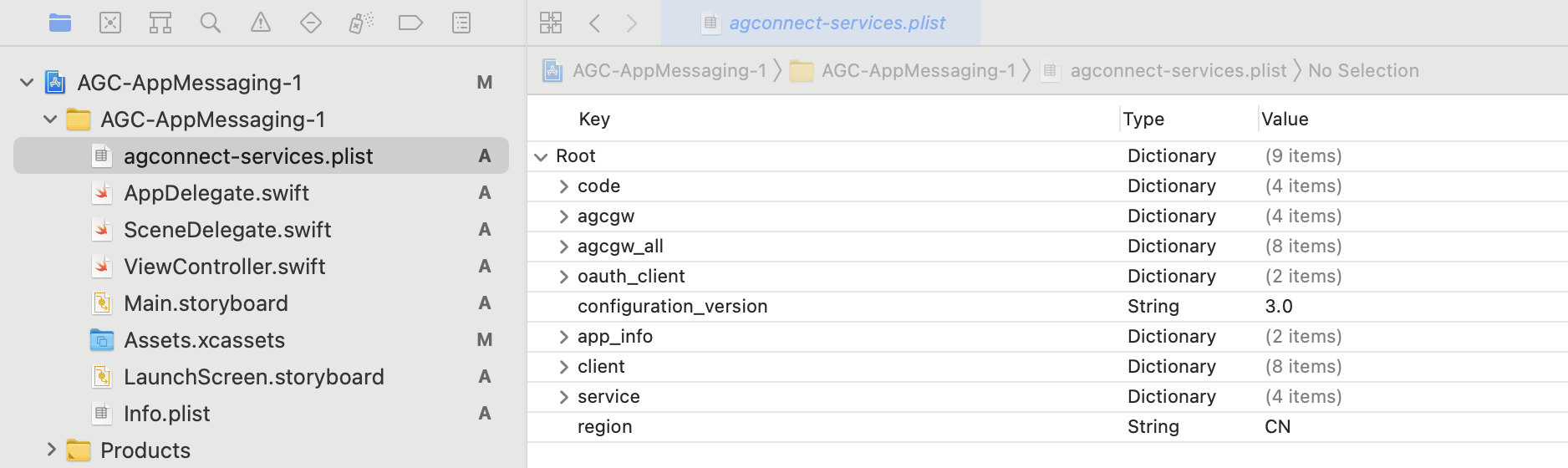The image size is (1568, 468).
Task: Expand the agcgw_all dictionary
Action: tap(564, 247)
